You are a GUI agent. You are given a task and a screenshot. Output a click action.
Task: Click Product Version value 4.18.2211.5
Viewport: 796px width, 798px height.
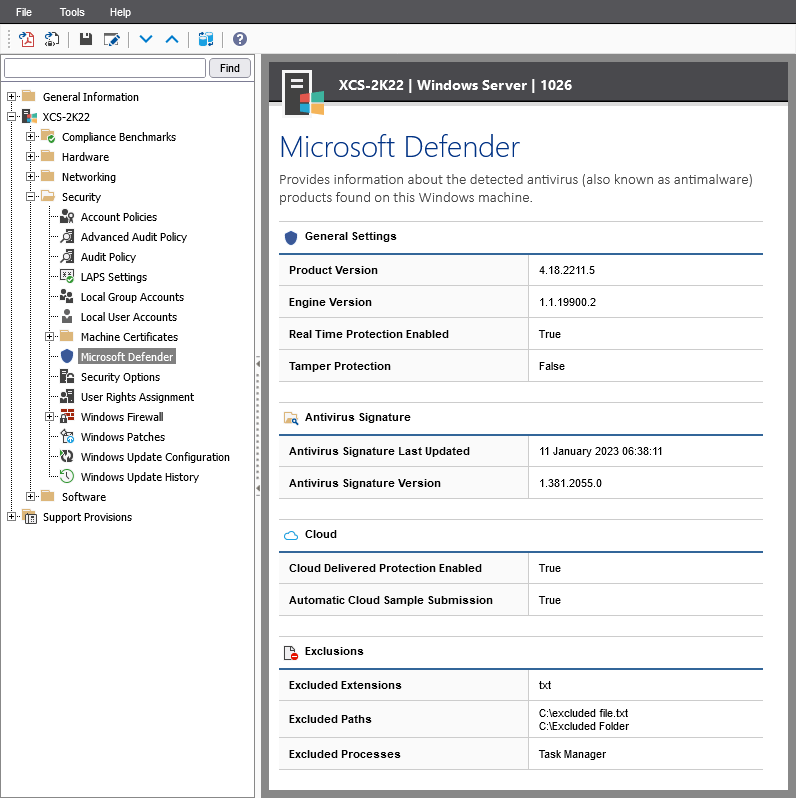click(566, 270)
